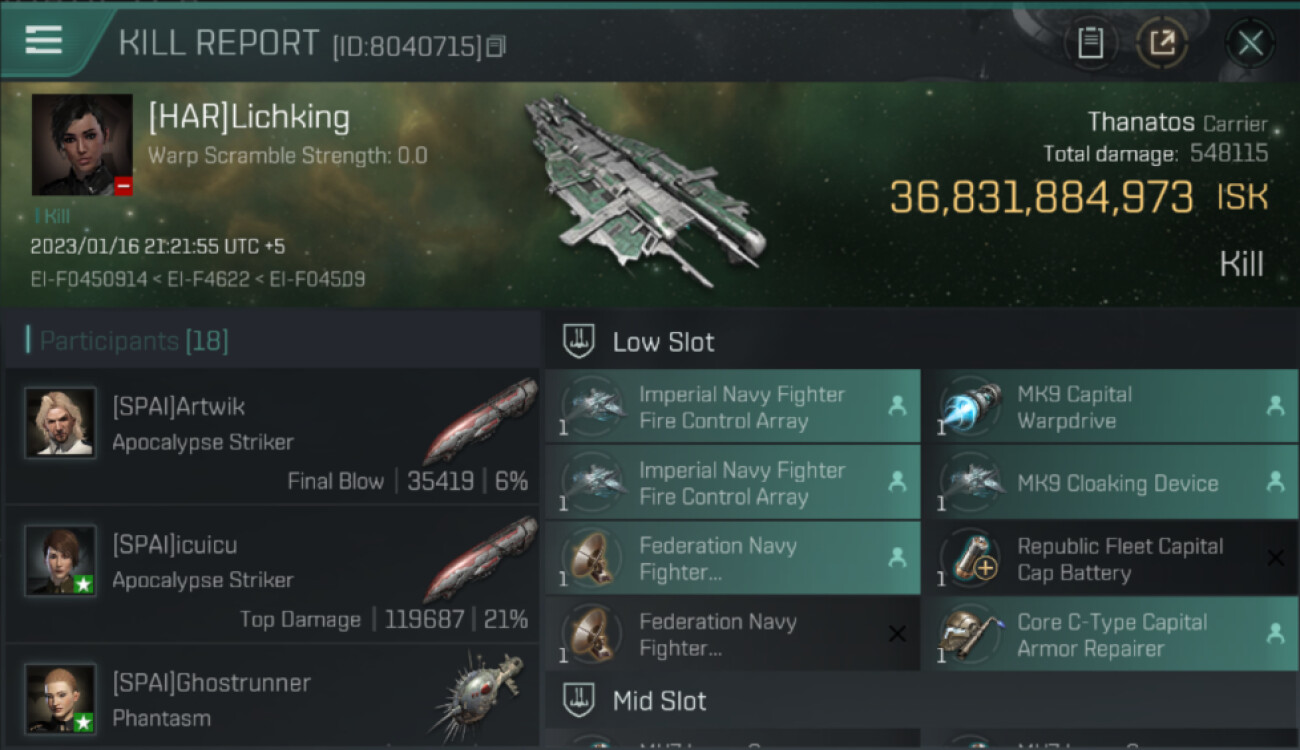
Task: Open Lichking's character portrait
Action: [82, 145]
